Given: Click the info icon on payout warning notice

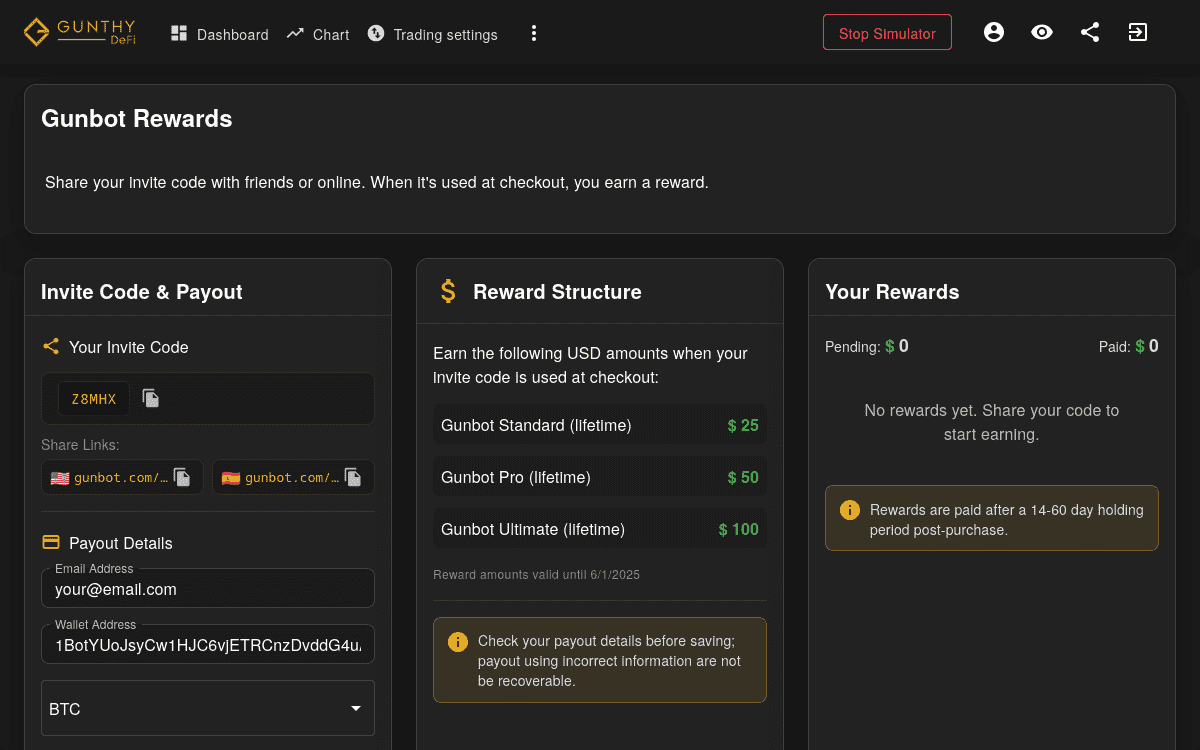Looking at the screenshot, I should click(x=457, y=641).
